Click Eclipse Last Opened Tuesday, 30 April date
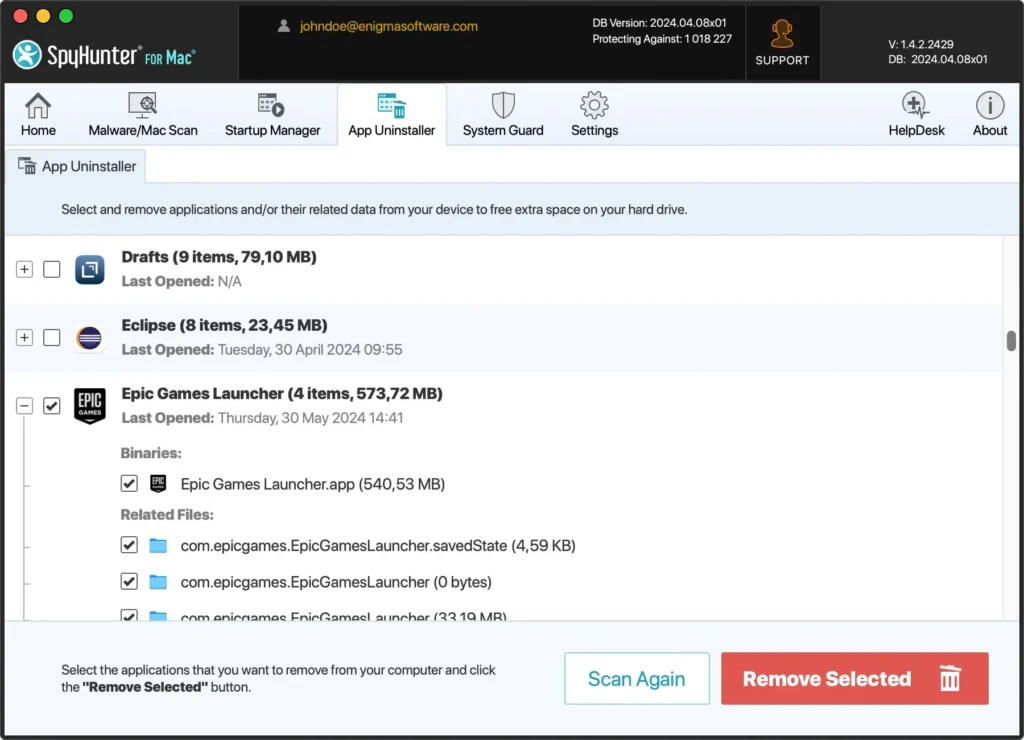The height and width of the screenshot is (740, 1024). pos(310,349)
